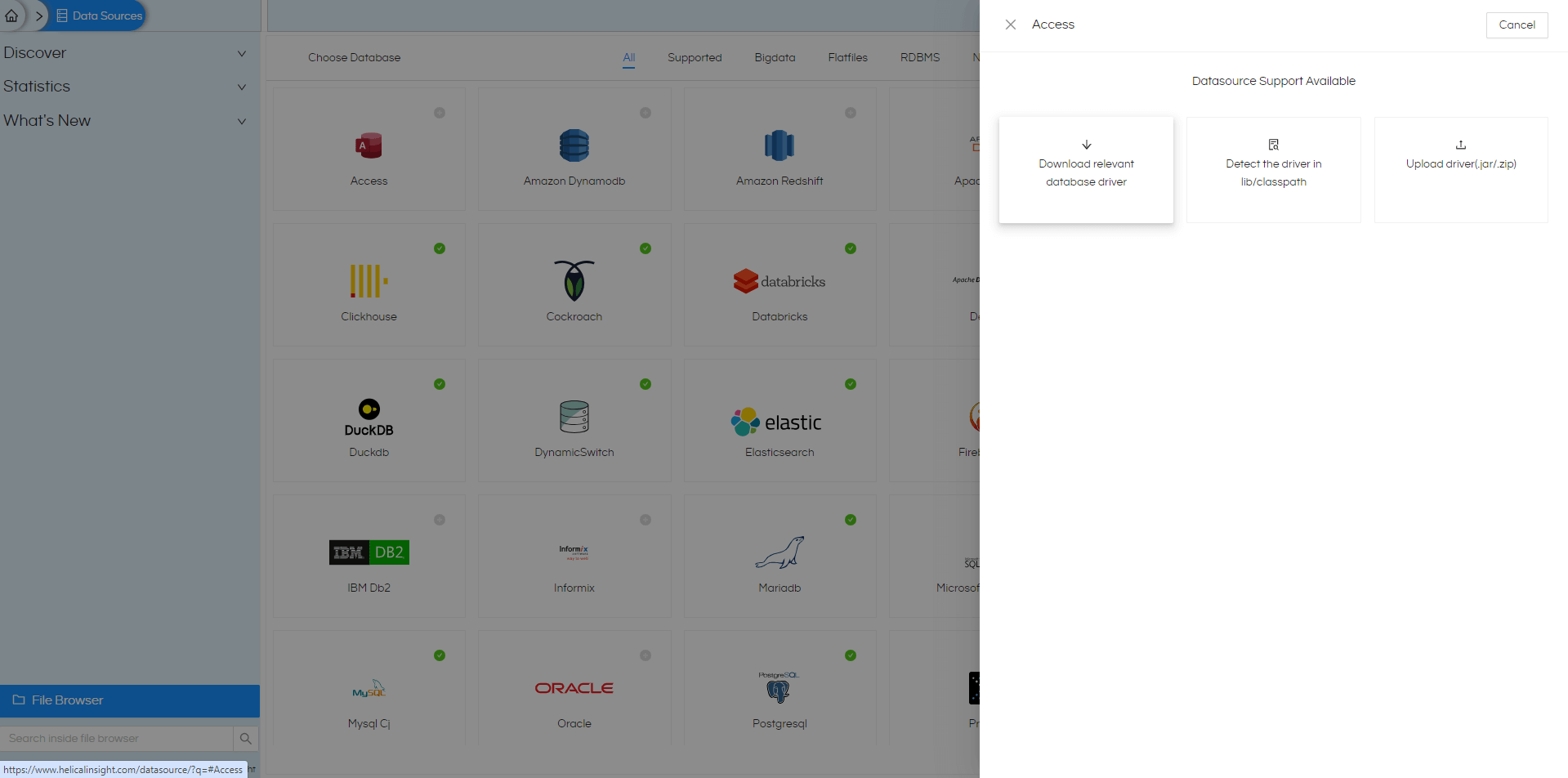Choose Detect the driver in lib/classpath
This screenshot has height=778, width=1568.
(1273, 170)
